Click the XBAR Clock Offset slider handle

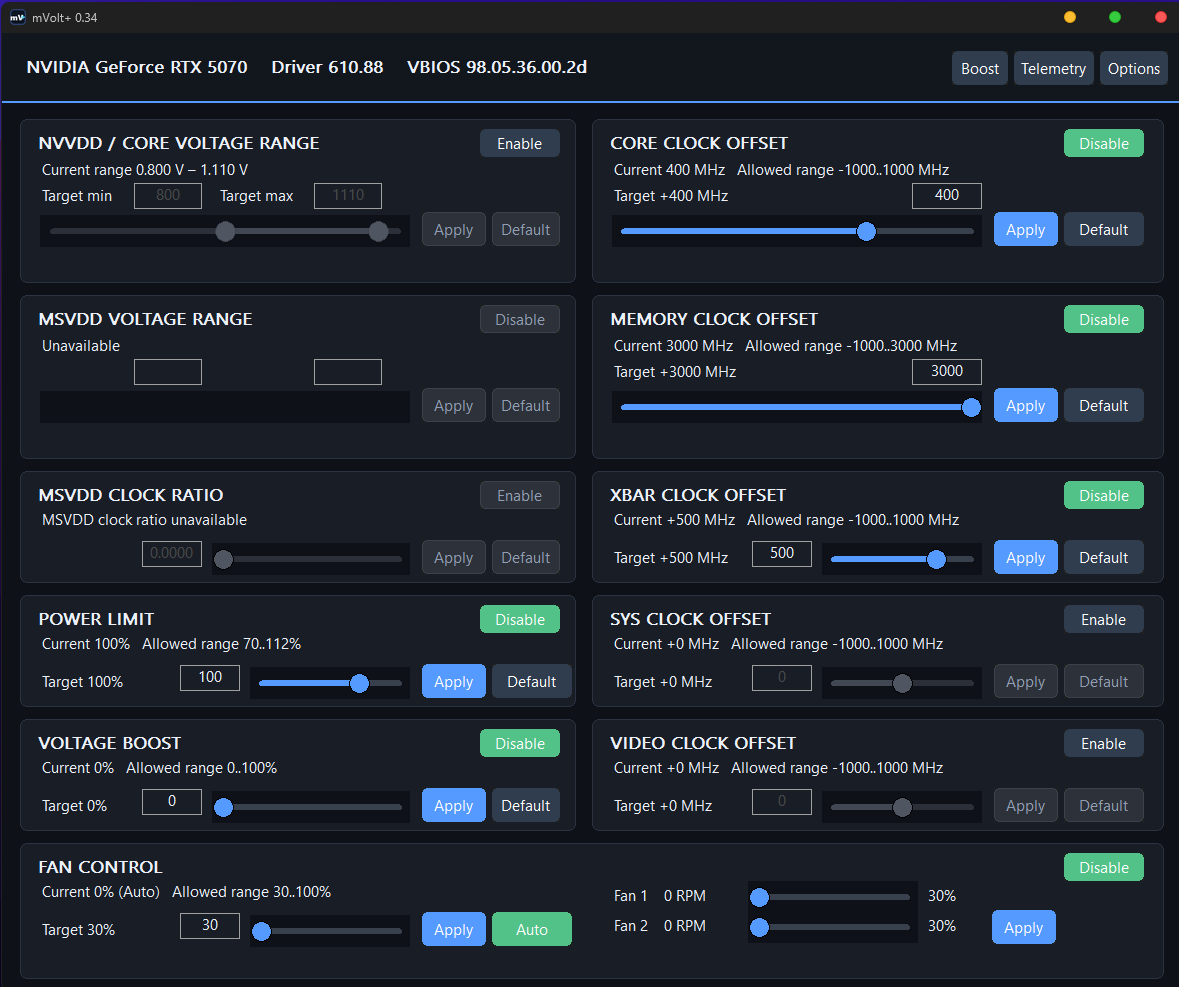(936, 559)
